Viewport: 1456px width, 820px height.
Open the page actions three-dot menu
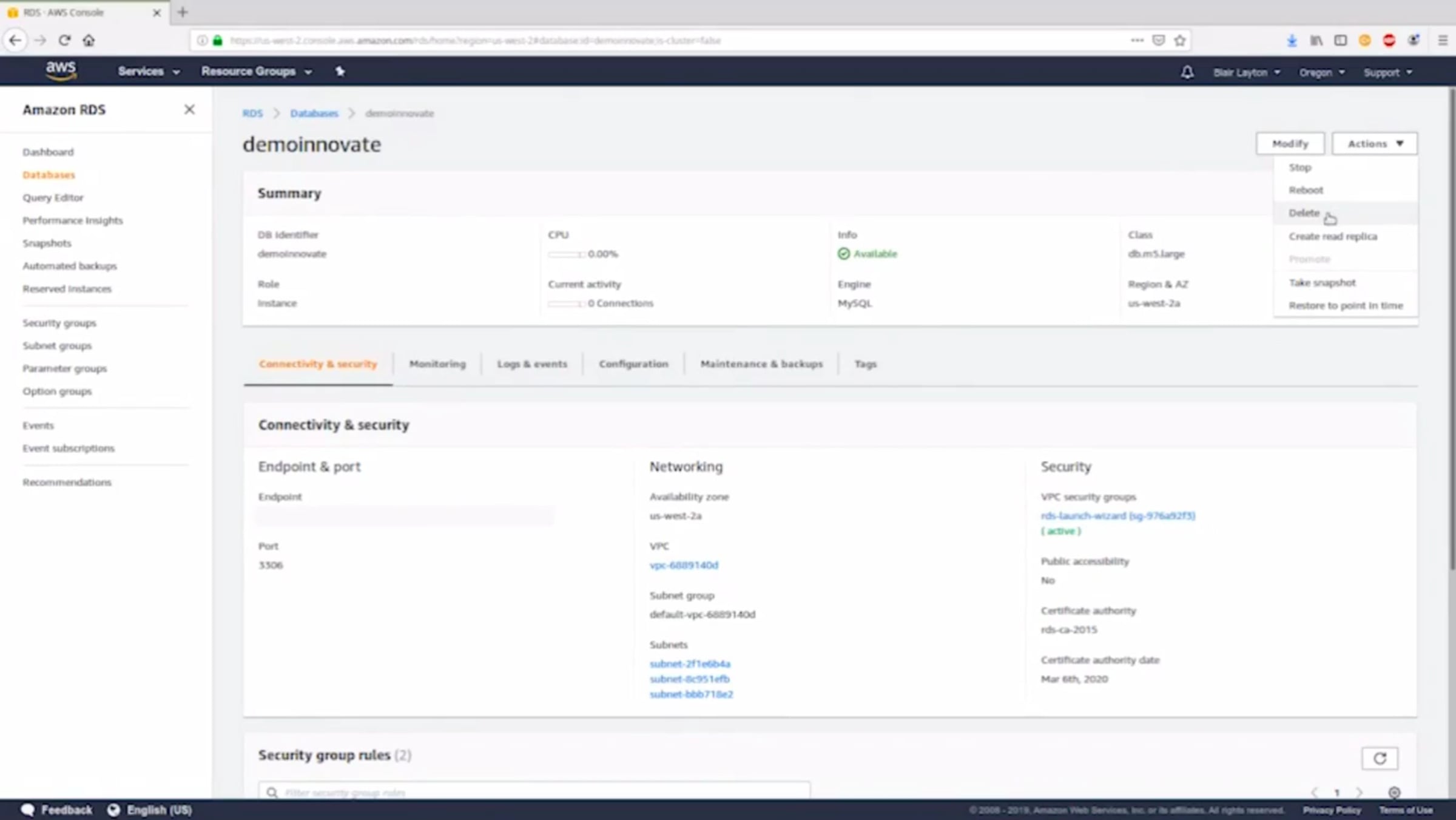pos(1137,40)
